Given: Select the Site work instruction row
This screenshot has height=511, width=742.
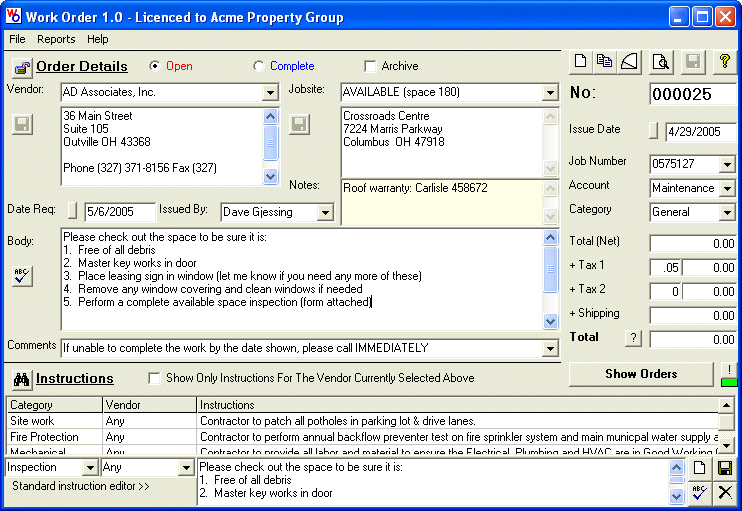Looking at the screenshot, I should point(362,421).
